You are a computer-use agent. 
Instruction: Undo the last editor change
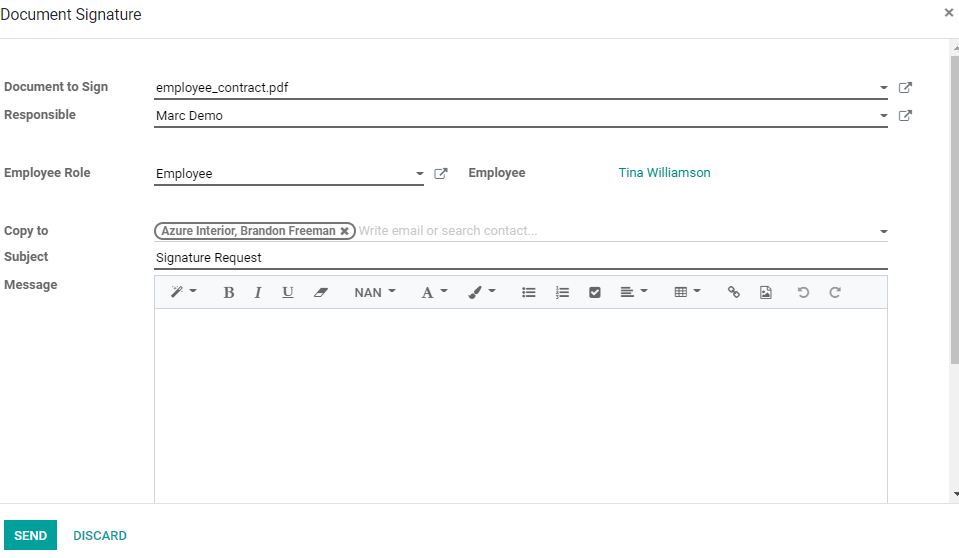tap(802, 293)
